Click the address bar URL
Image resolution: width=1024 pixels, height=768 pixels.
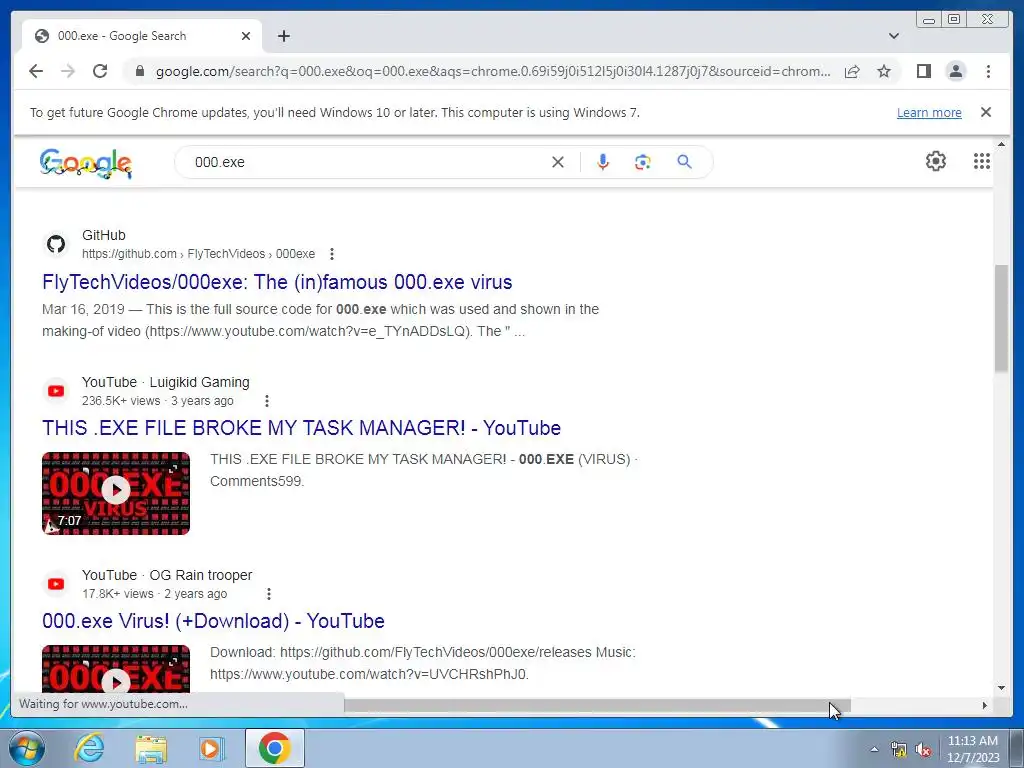pyautogui.click(x=493, y=71)
